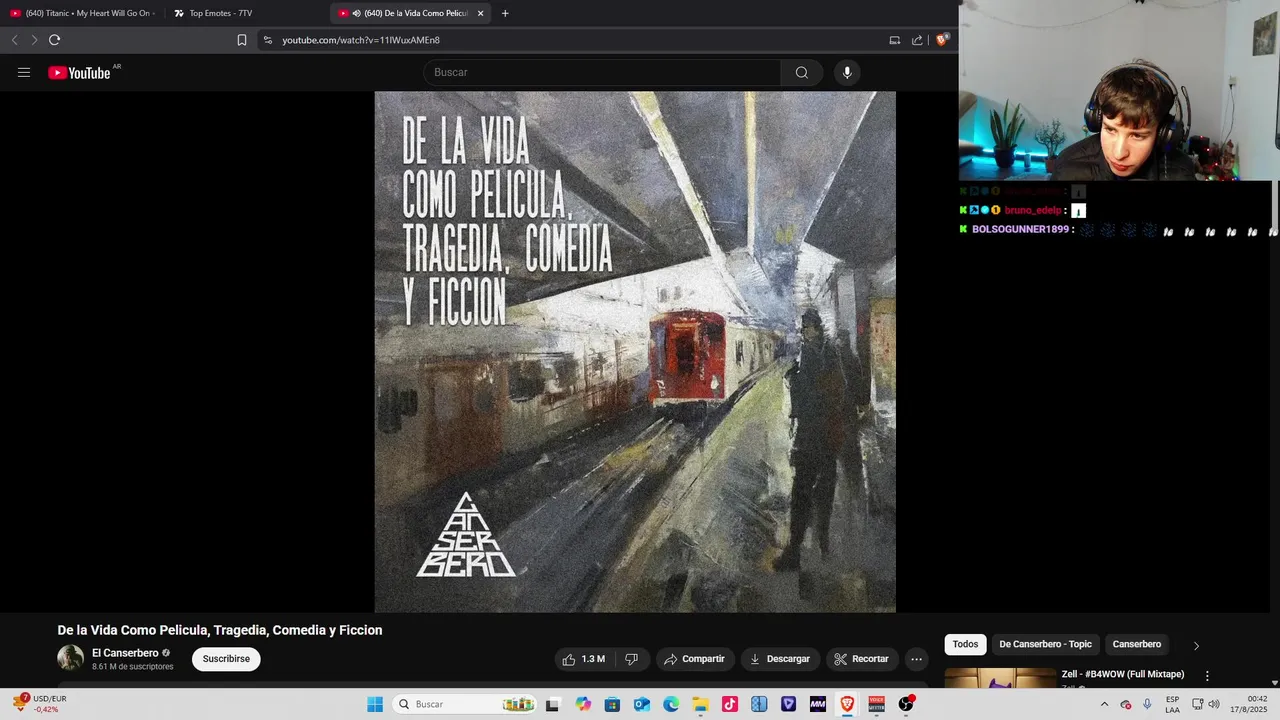Launch Copilot from the taskbar
The image size is (1280, 720).
(582, 704)
